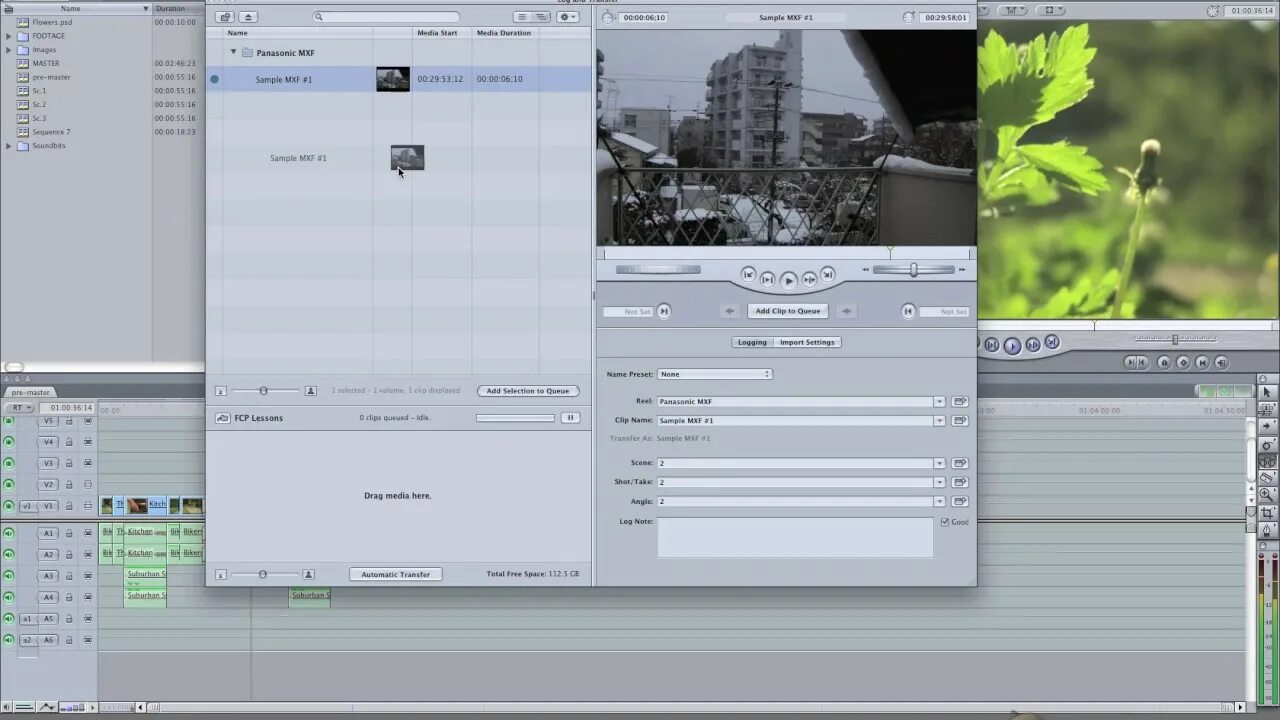Click the Automatic Transfer button
The height and width of the screenshot is (720, 1280).
click(x=396, y=574)
